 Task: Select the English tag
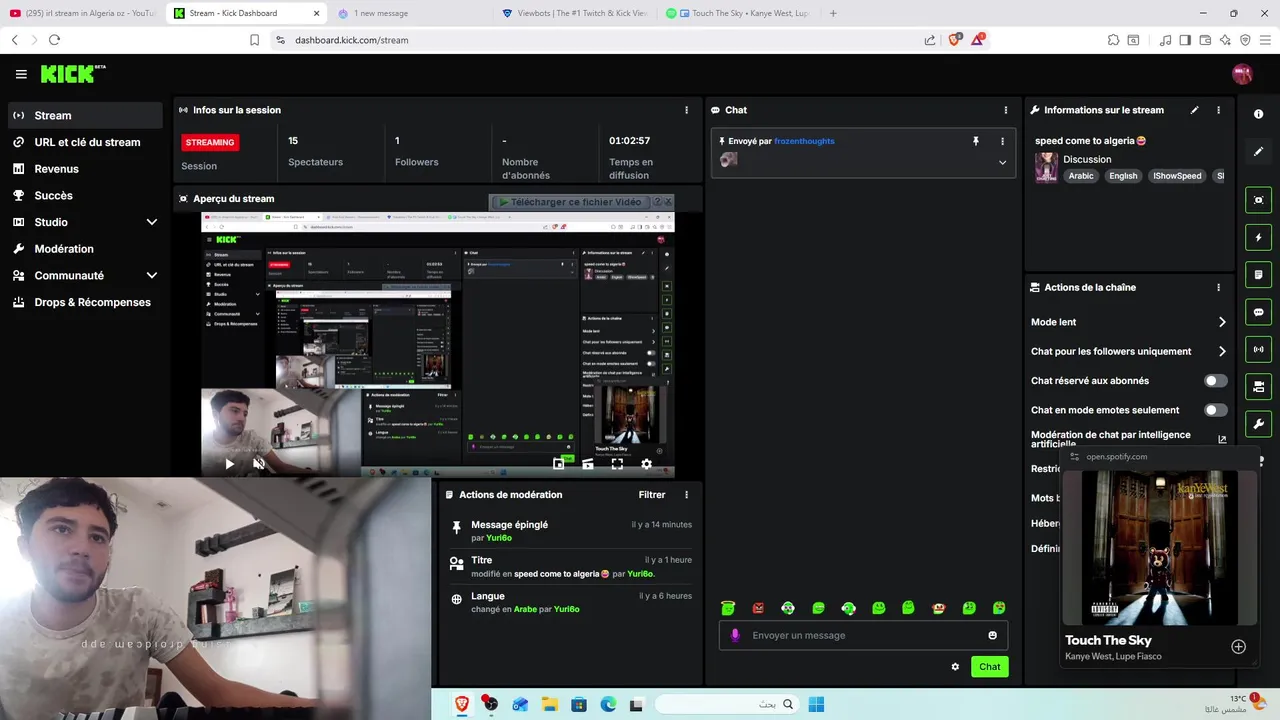coord(1123,176)
